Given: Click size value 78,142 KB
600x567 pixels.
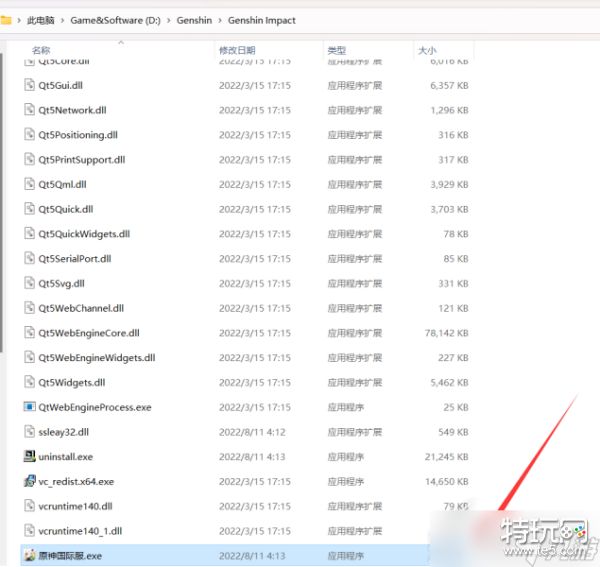Looking at the screenshot, I should (447, 333).
